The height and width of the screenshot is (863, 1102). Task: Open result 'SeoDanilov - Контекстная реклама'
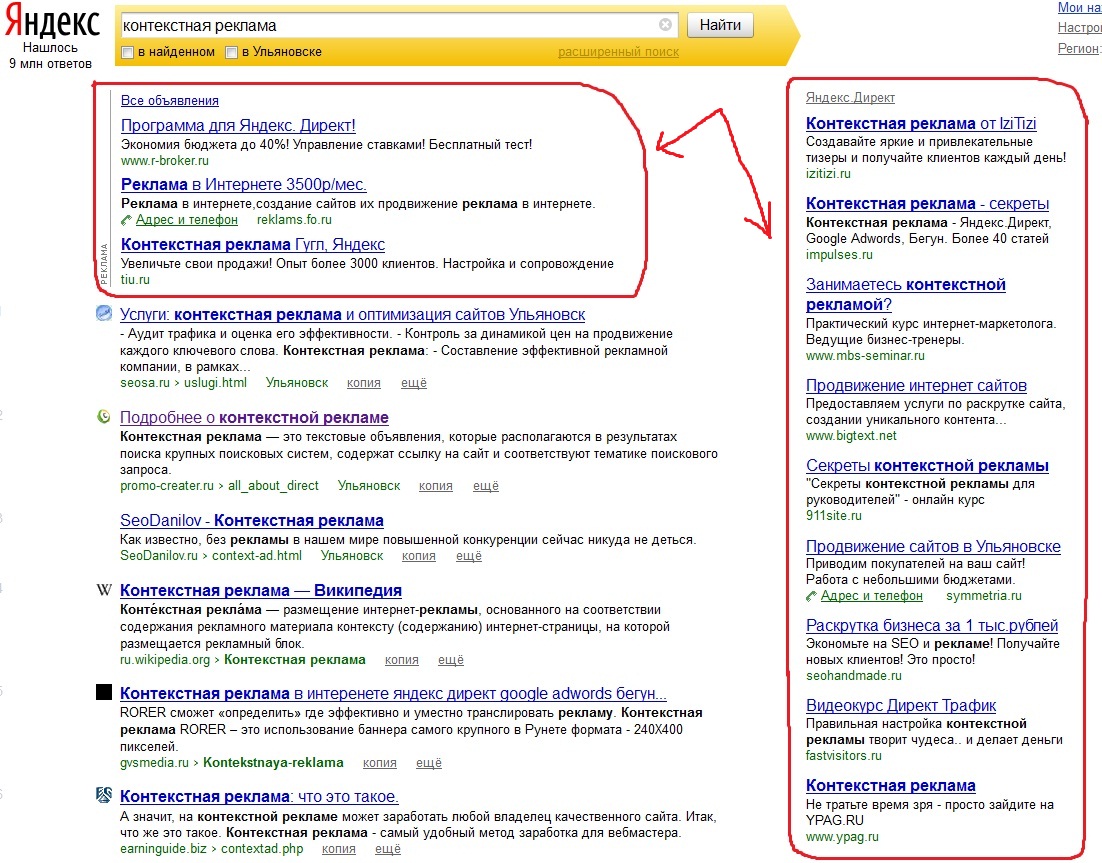click(252, 520)
